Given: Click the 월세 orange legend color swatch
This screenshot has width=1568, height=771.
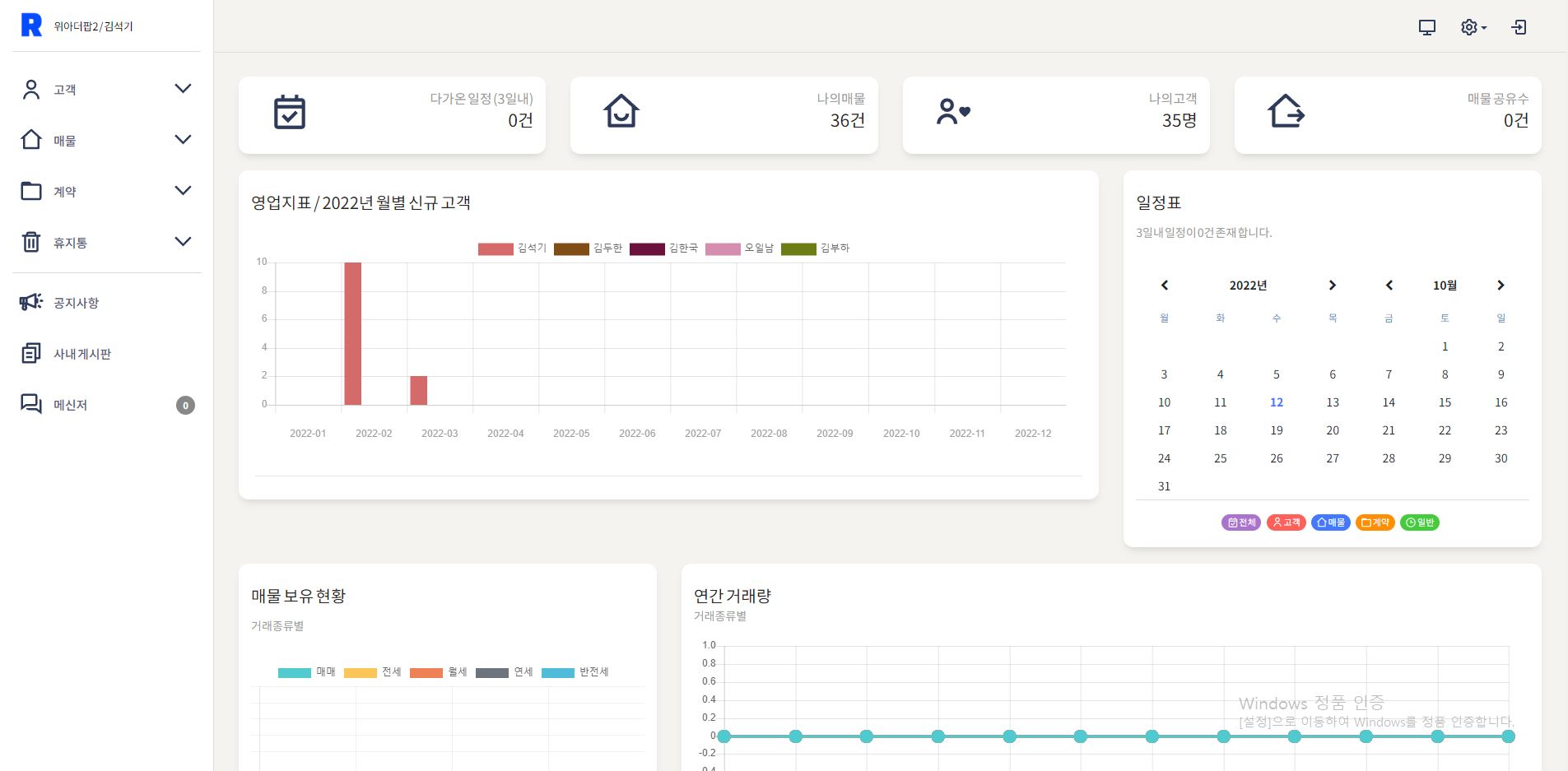Looking at the screenshot, I should pyautogui.click(x=426, y=672).
